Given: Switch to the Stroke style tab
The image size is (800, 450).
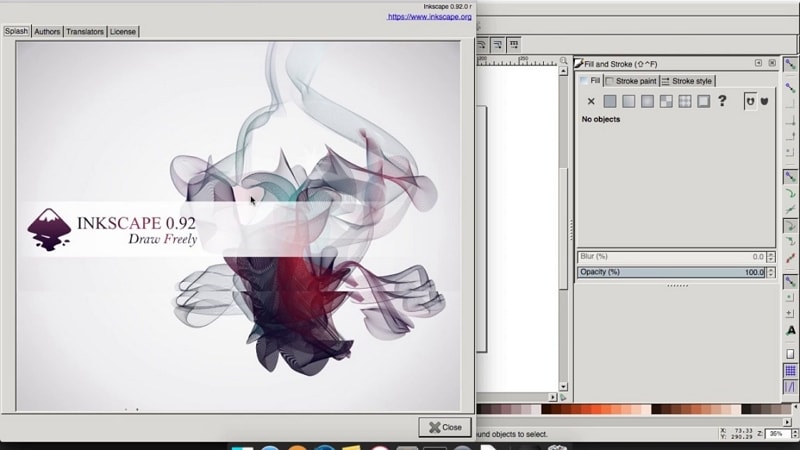Looking at the screenshot, I should point(687,81).
